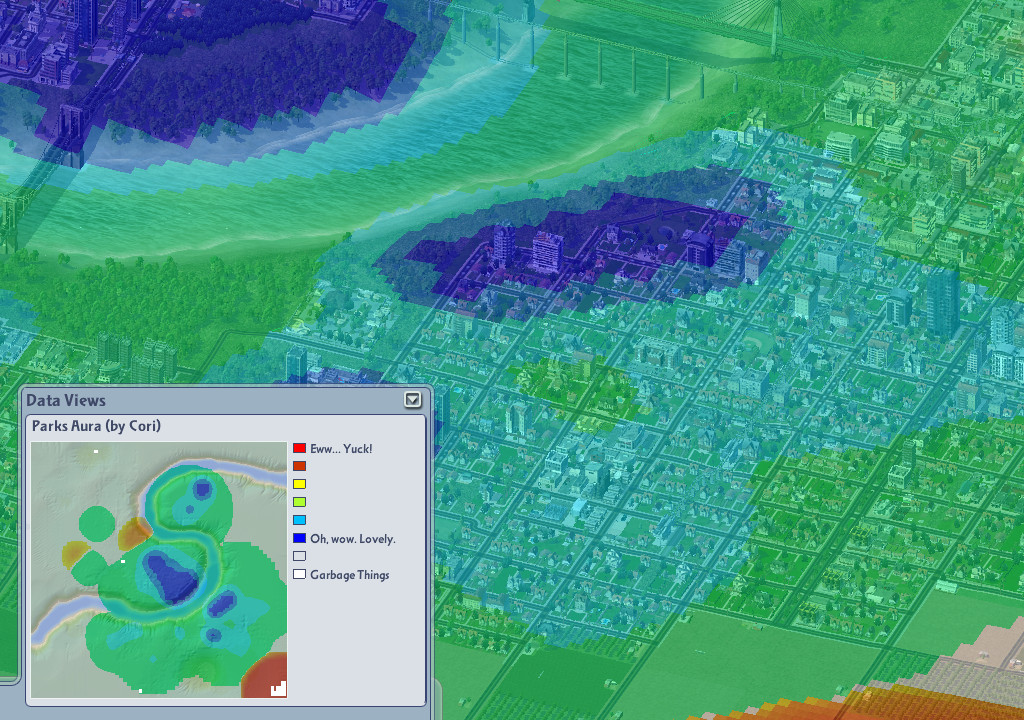Click the 'Parks Aura (by Cori)' heading
The width and height of the screenshot is (1024, 720).
click(96, 426)
